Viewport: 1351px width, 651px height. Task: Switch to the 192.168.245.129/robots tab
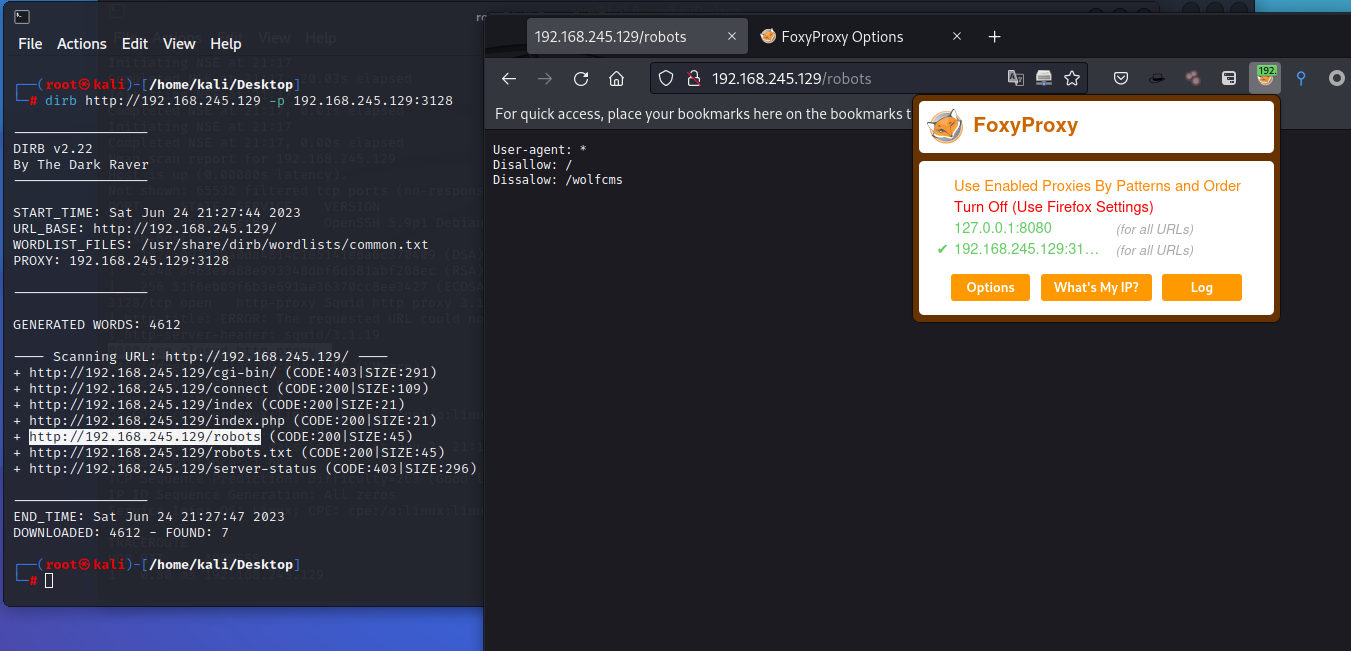[x=637, y=37]
